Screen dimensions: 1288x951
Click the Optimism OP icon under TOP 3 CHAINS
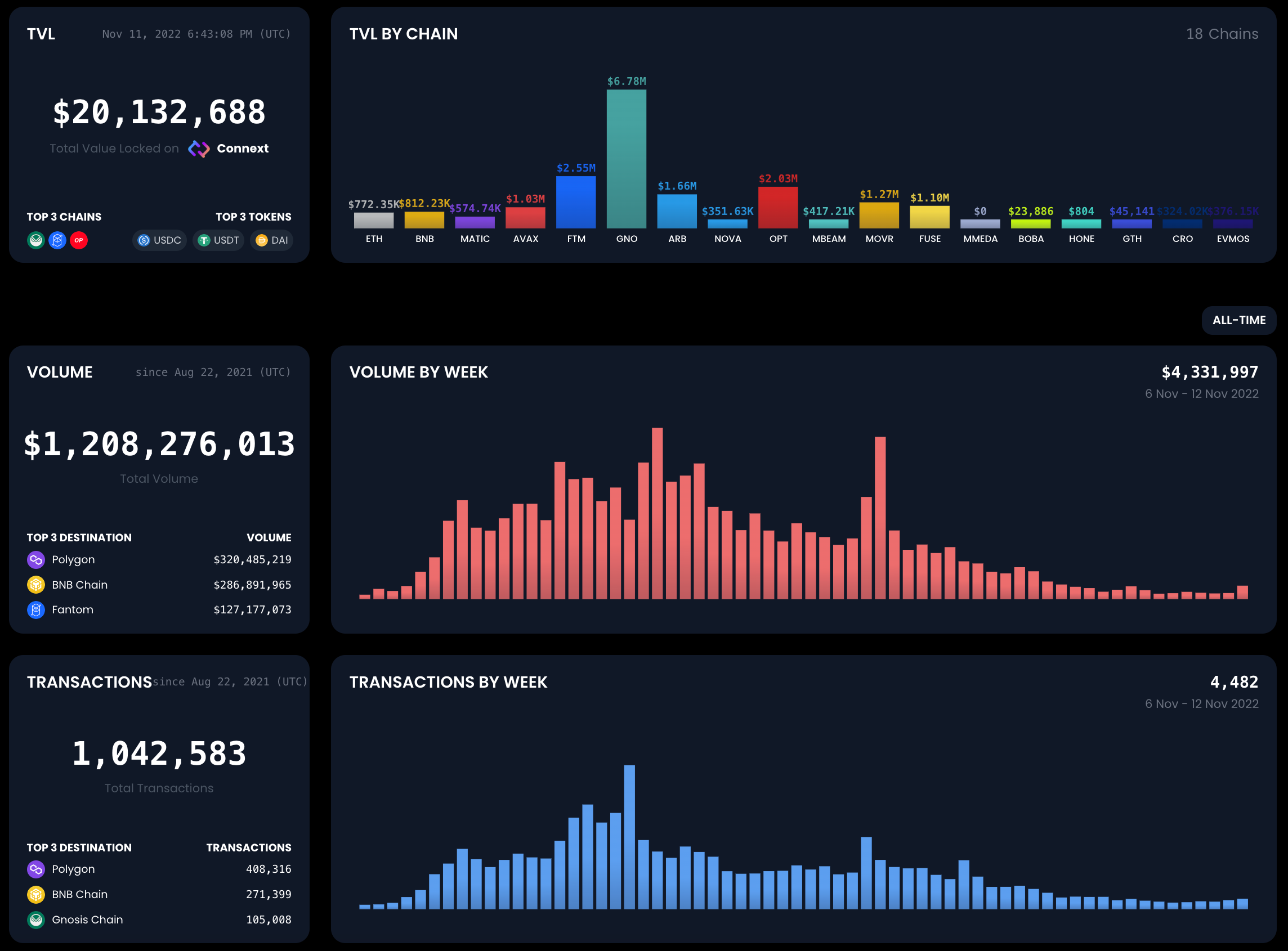click(80, 241)
